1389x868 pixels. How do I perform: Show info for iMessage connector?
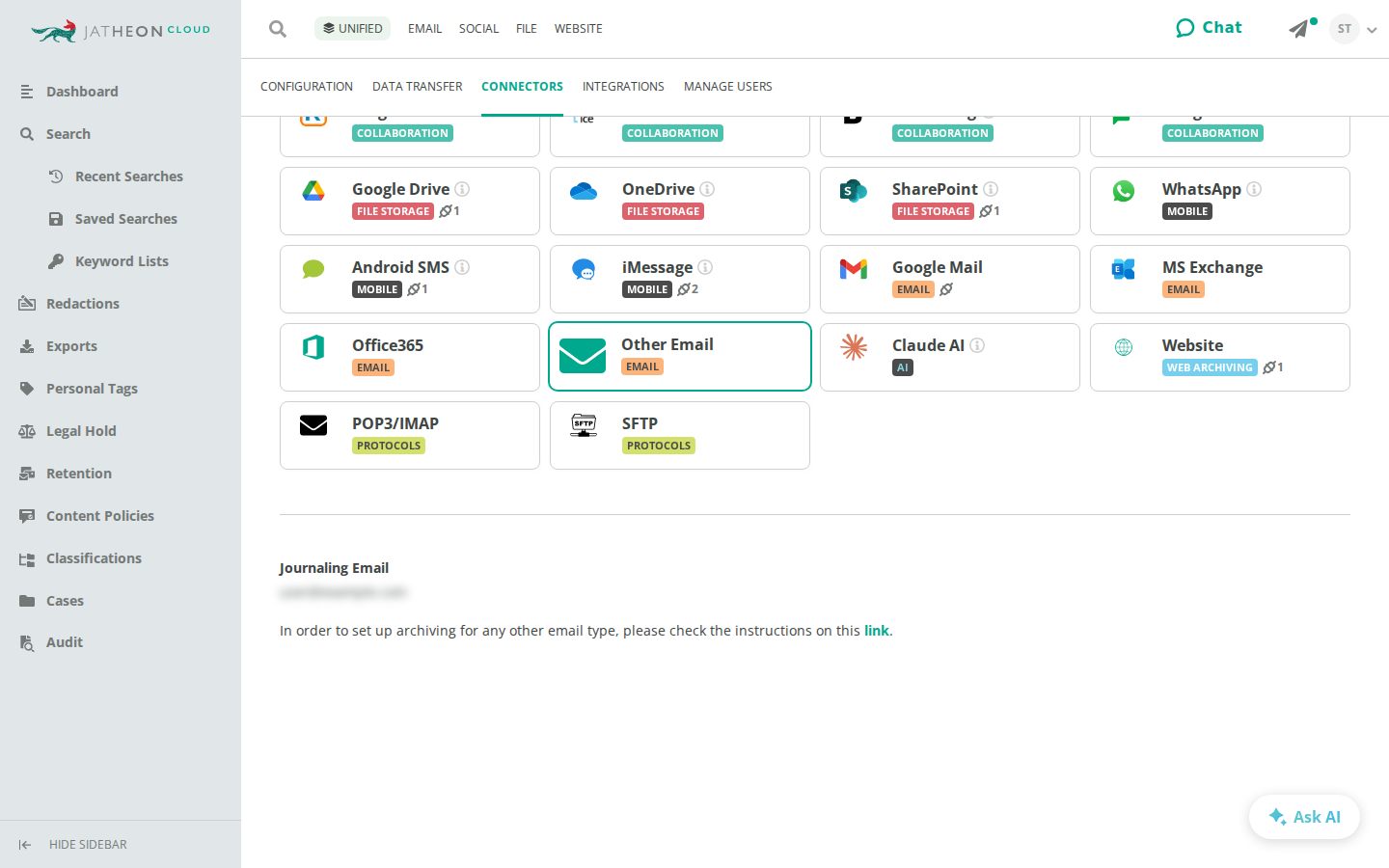tap(705, 267)
